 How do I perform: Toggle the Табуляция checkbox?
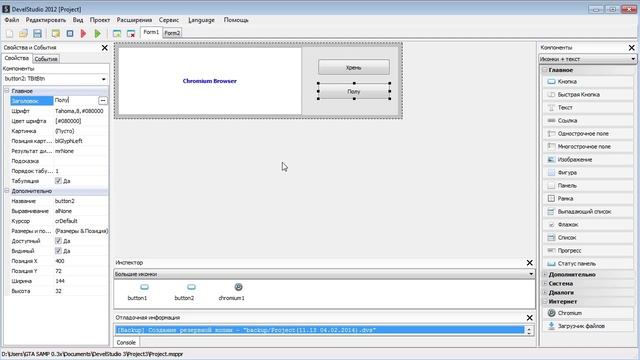point(58,181)
